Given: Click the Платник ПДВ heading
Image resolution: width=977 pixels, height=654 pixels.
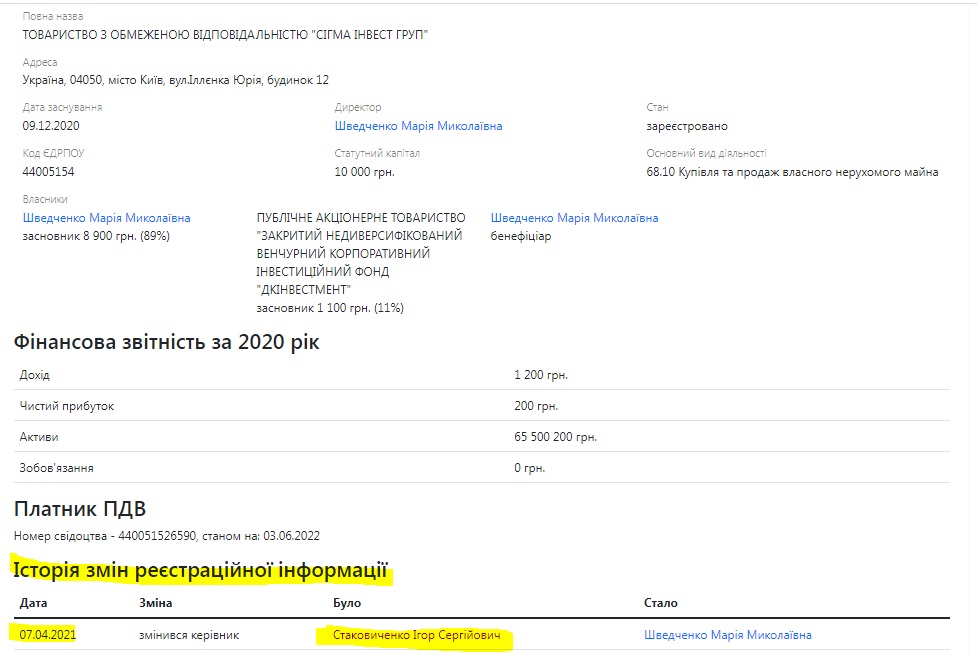Looking at the screenshot, I should tap(80, 510).
